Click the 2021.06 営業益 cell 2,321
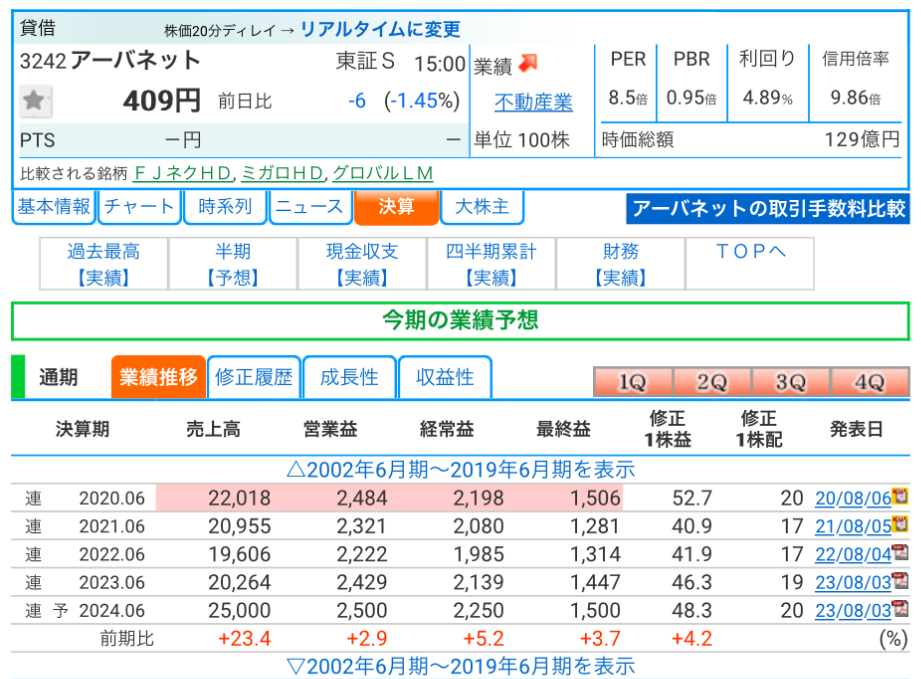 click(x=362, y=526)
